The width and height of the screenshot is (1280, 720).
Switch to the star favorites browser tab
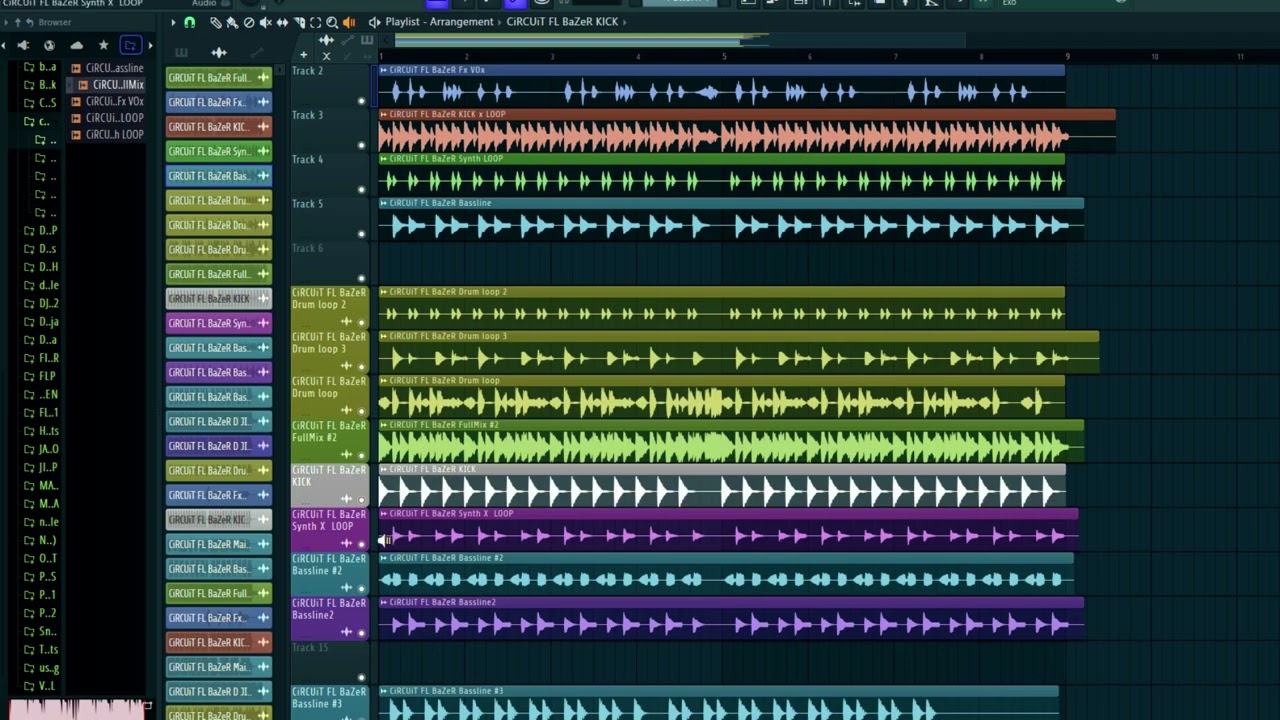pos(103,45)
